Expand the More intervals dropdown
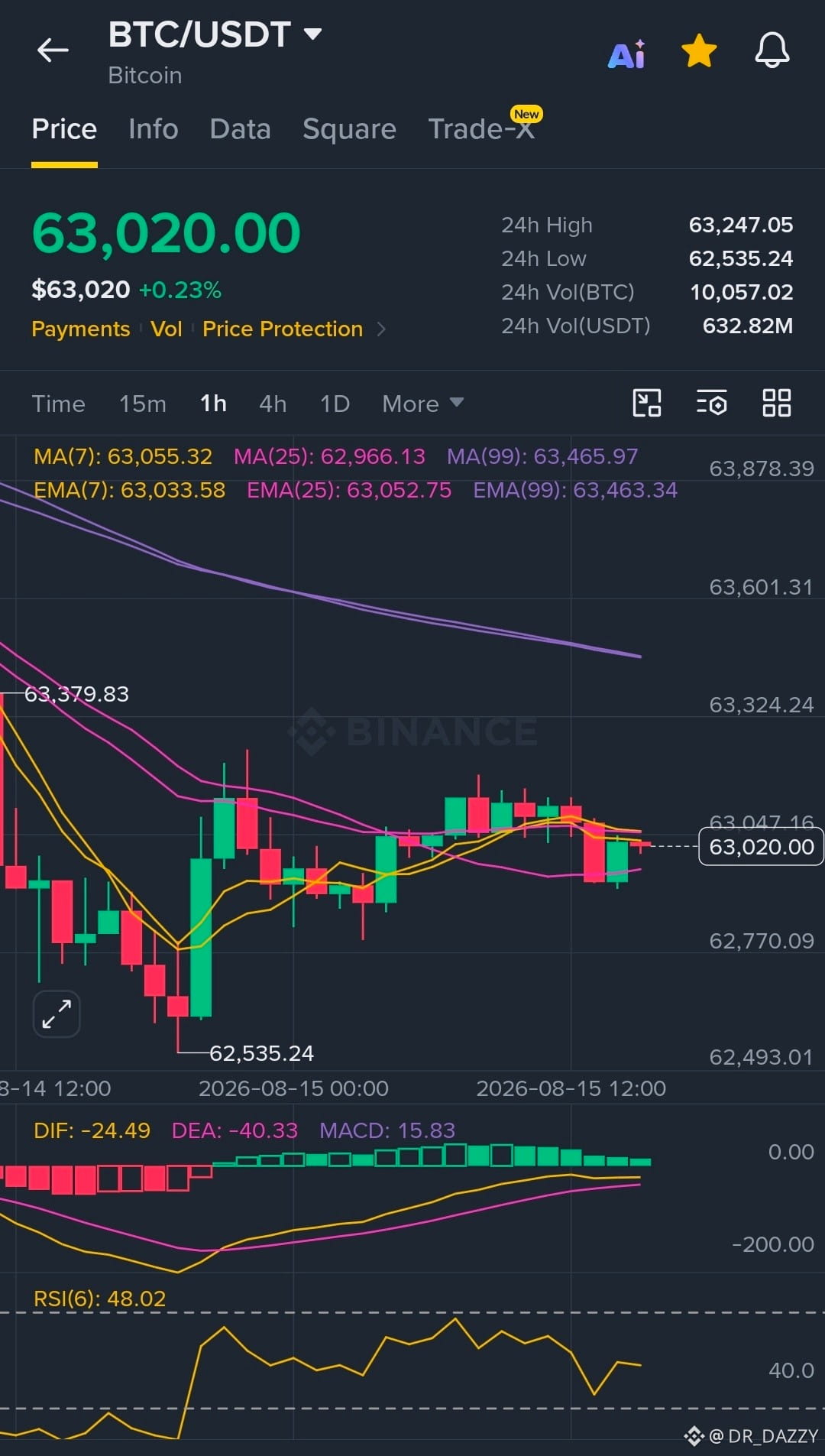 tap(422, 404)
